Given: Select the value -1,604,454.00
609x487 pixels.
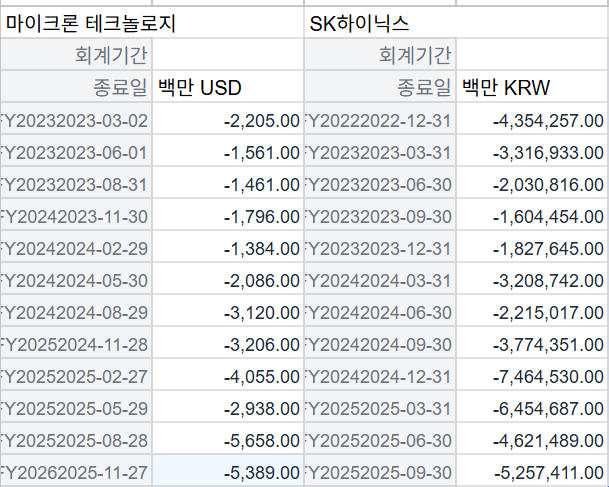Looking at the screenshot, I should tap(532, 215).
